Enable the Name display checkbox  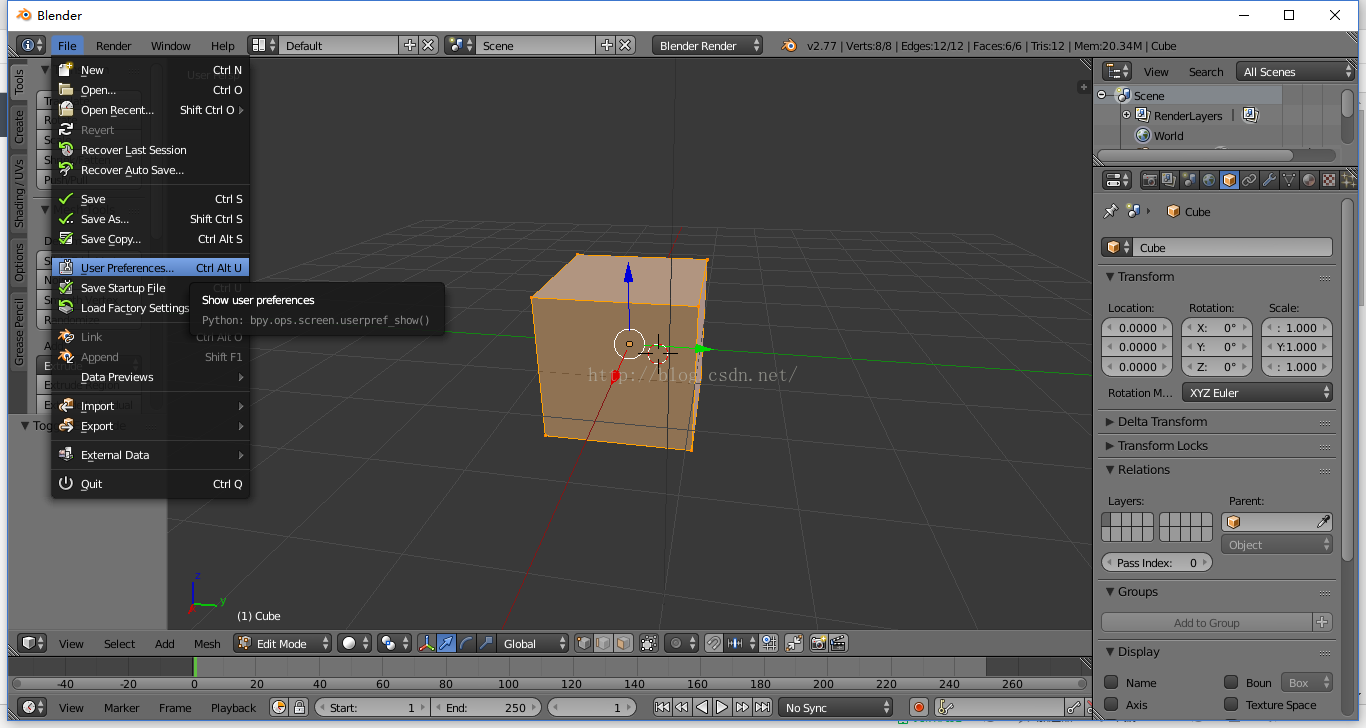click(x=1111, y=682)
